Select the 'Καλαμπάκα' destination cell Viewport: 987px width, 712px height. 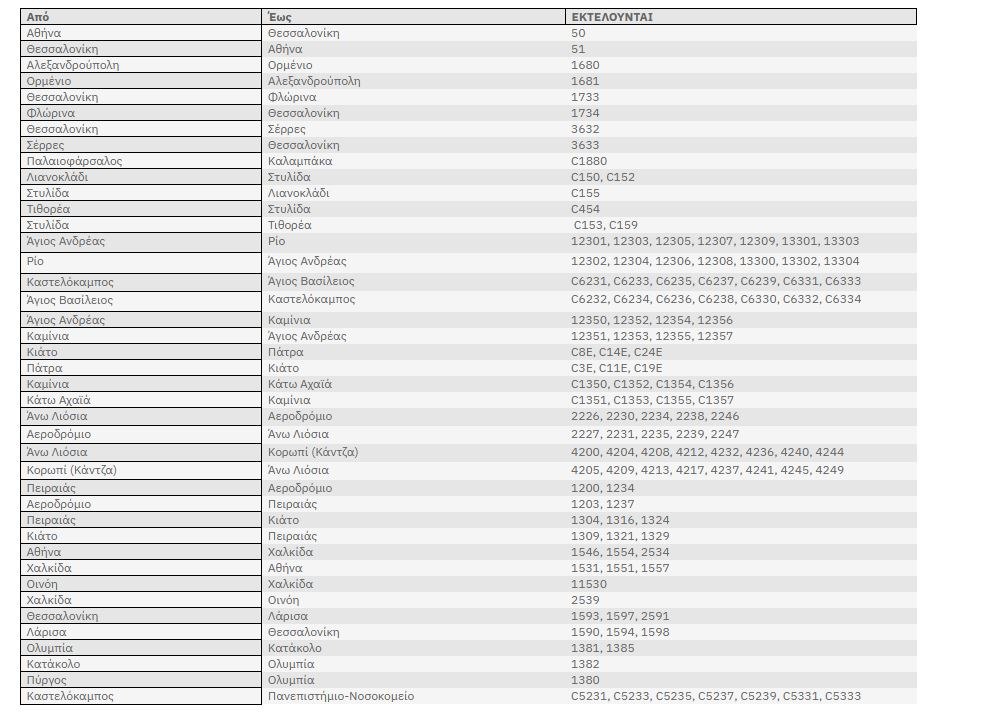(x=300, y=161)
